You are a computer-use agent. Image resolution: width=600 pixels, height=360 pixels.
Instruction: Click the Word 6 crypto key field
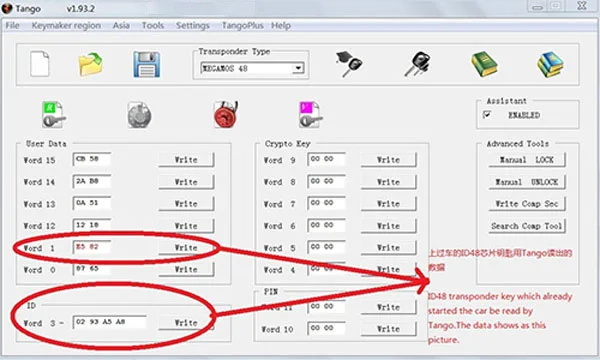pyautogui.click(x=326, y=225)
